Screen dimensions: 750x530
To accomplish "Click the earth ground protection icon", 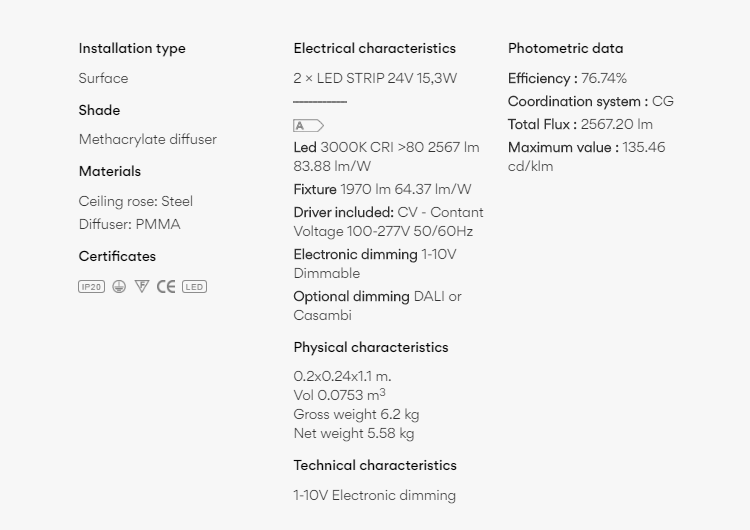I will click(119, 287).
